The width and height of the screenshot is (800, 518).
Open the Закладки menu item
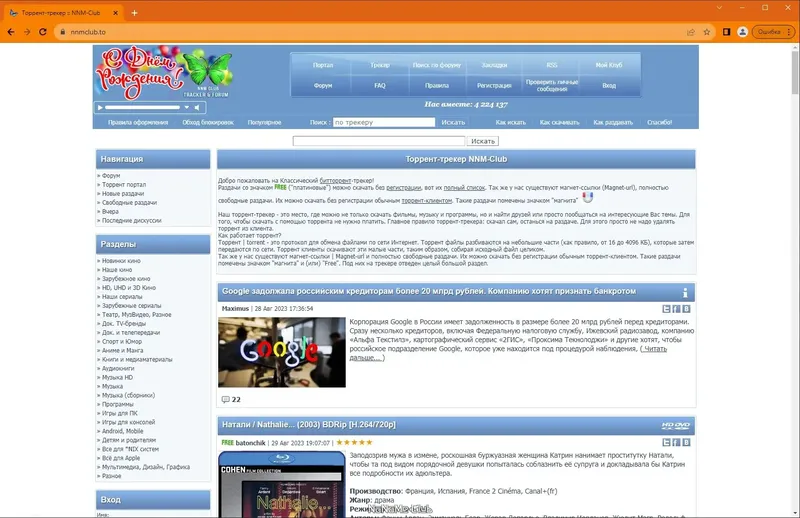point(494,65)
